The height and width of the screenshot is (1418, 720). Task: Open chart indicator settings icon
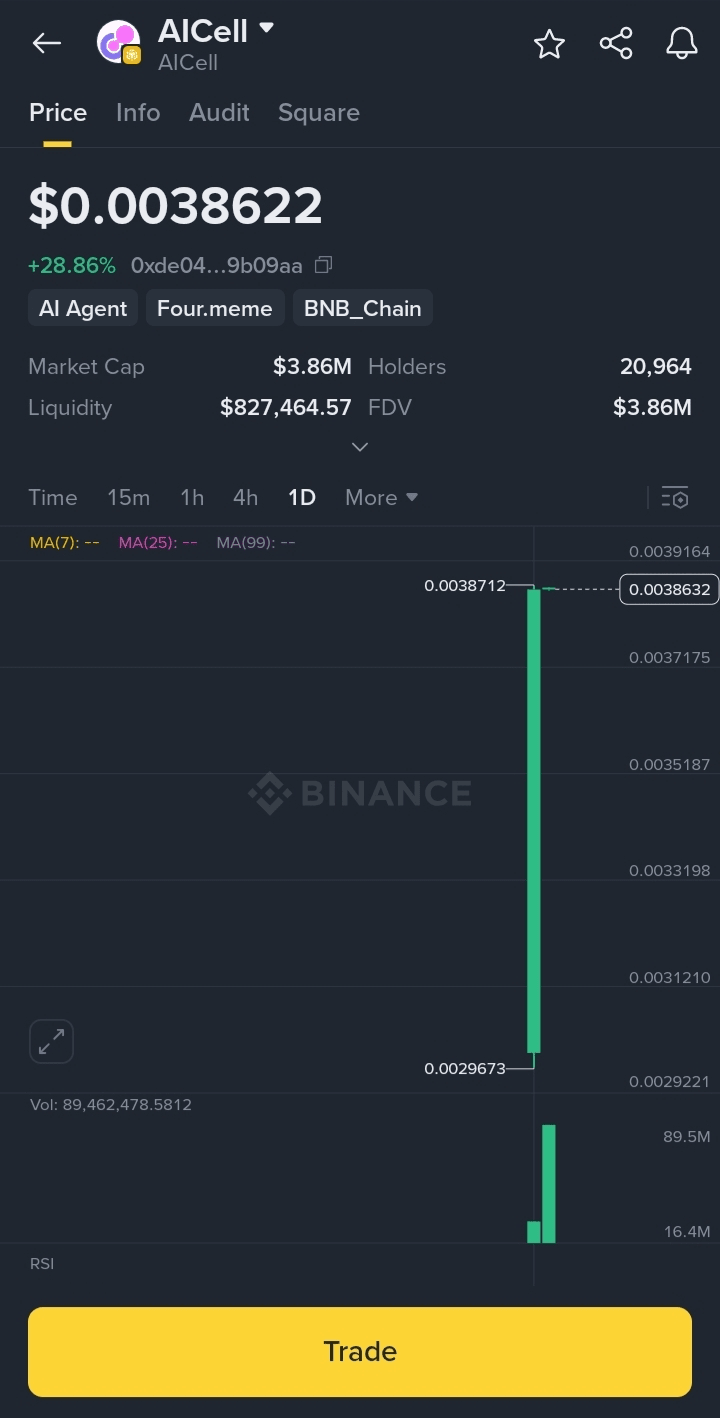point(675,497)
